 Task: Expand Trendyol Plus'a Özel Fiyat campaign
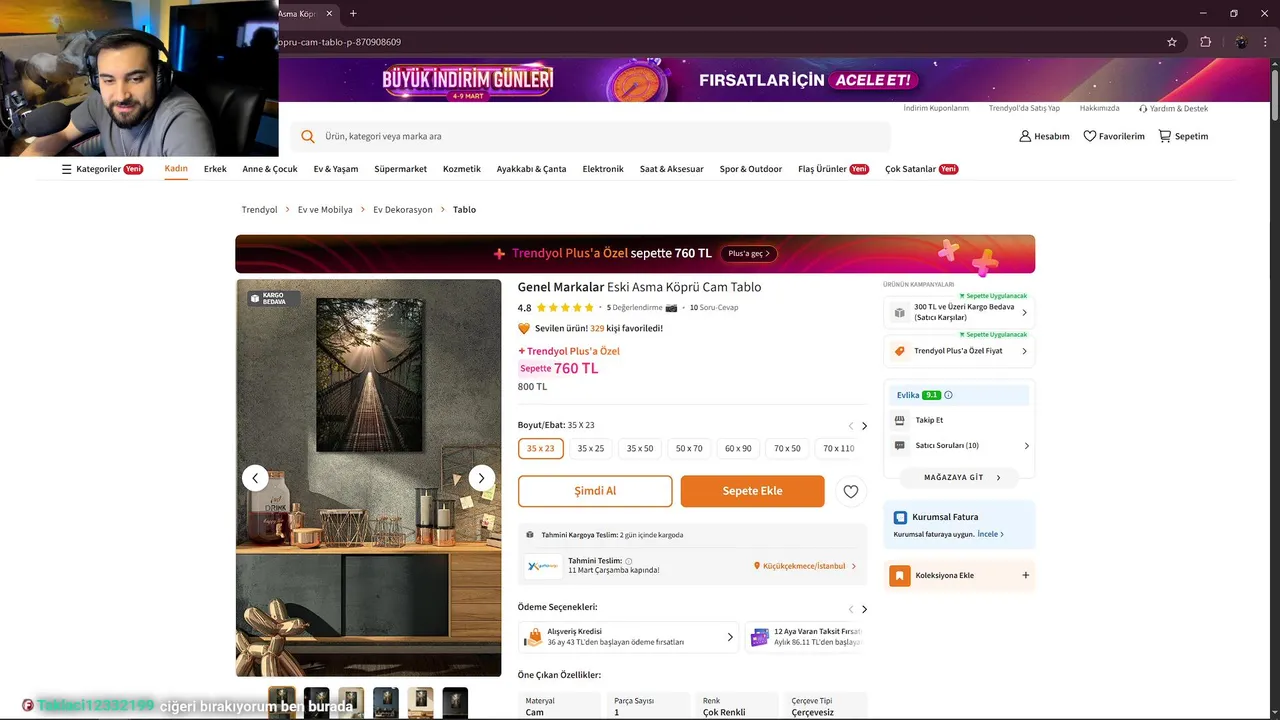(x=958, y=351)
